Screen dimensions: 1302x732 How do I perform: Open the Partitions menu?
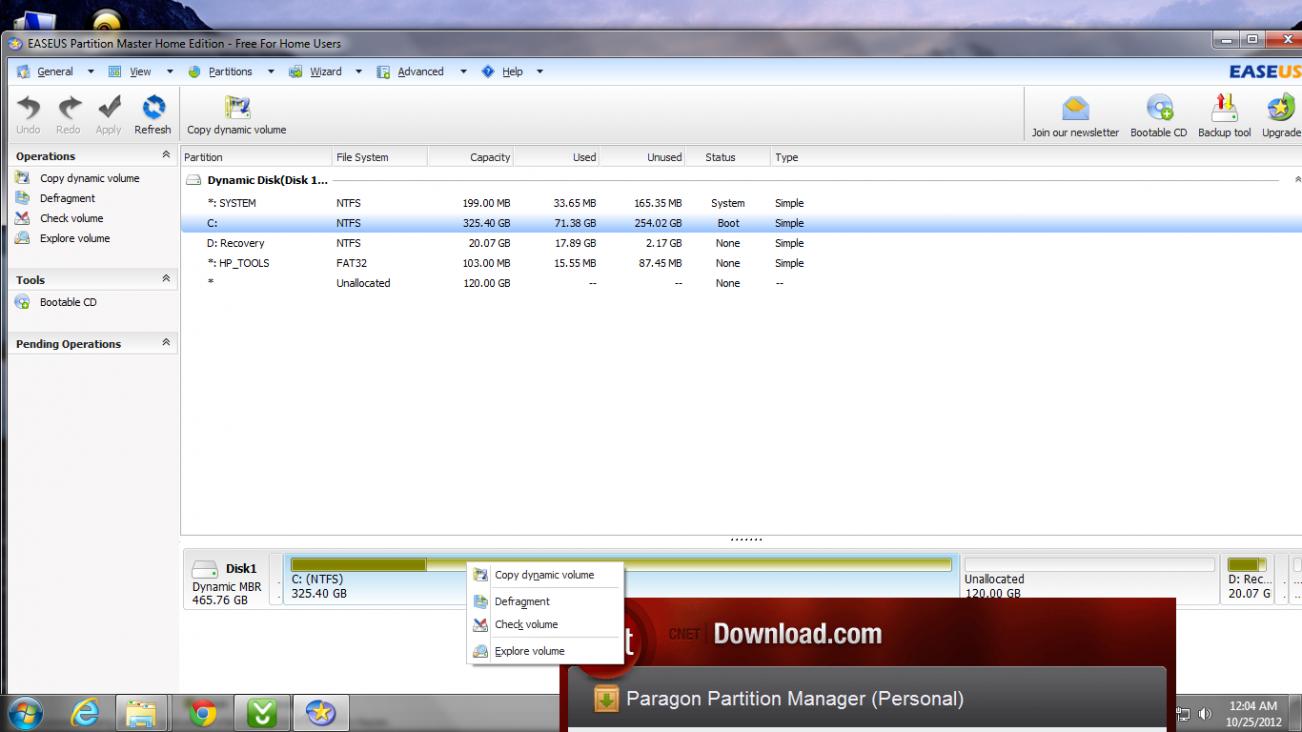point(229,72)
